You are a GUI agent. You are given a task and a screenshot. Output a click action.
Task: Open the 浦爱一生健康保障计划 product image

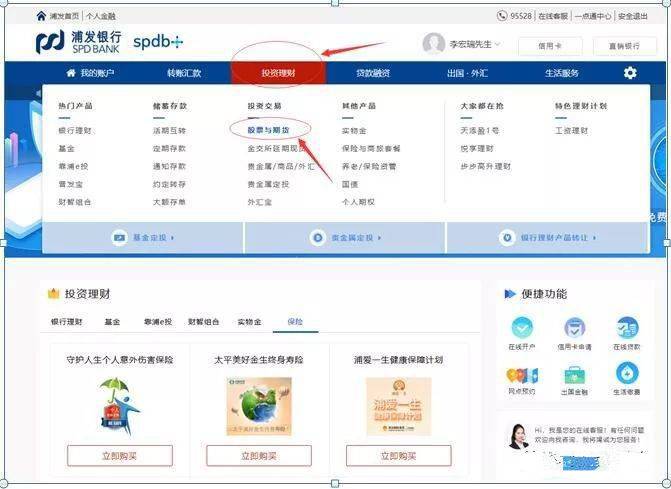pyautogui.click(x=398, y=406)
